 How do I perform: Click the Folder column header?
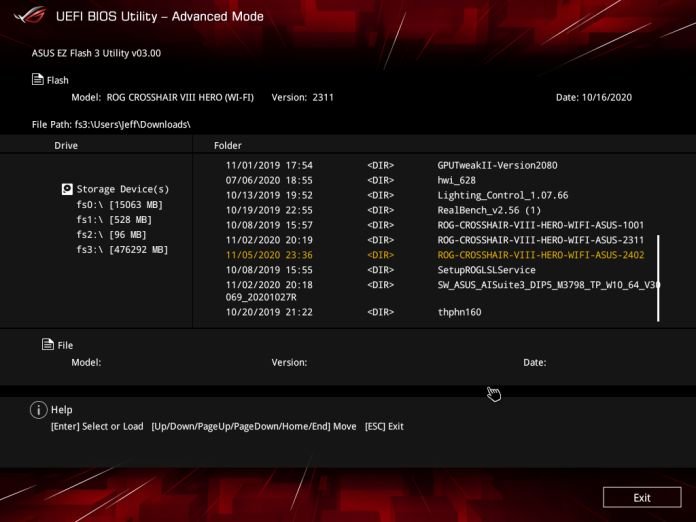[228, 146]
